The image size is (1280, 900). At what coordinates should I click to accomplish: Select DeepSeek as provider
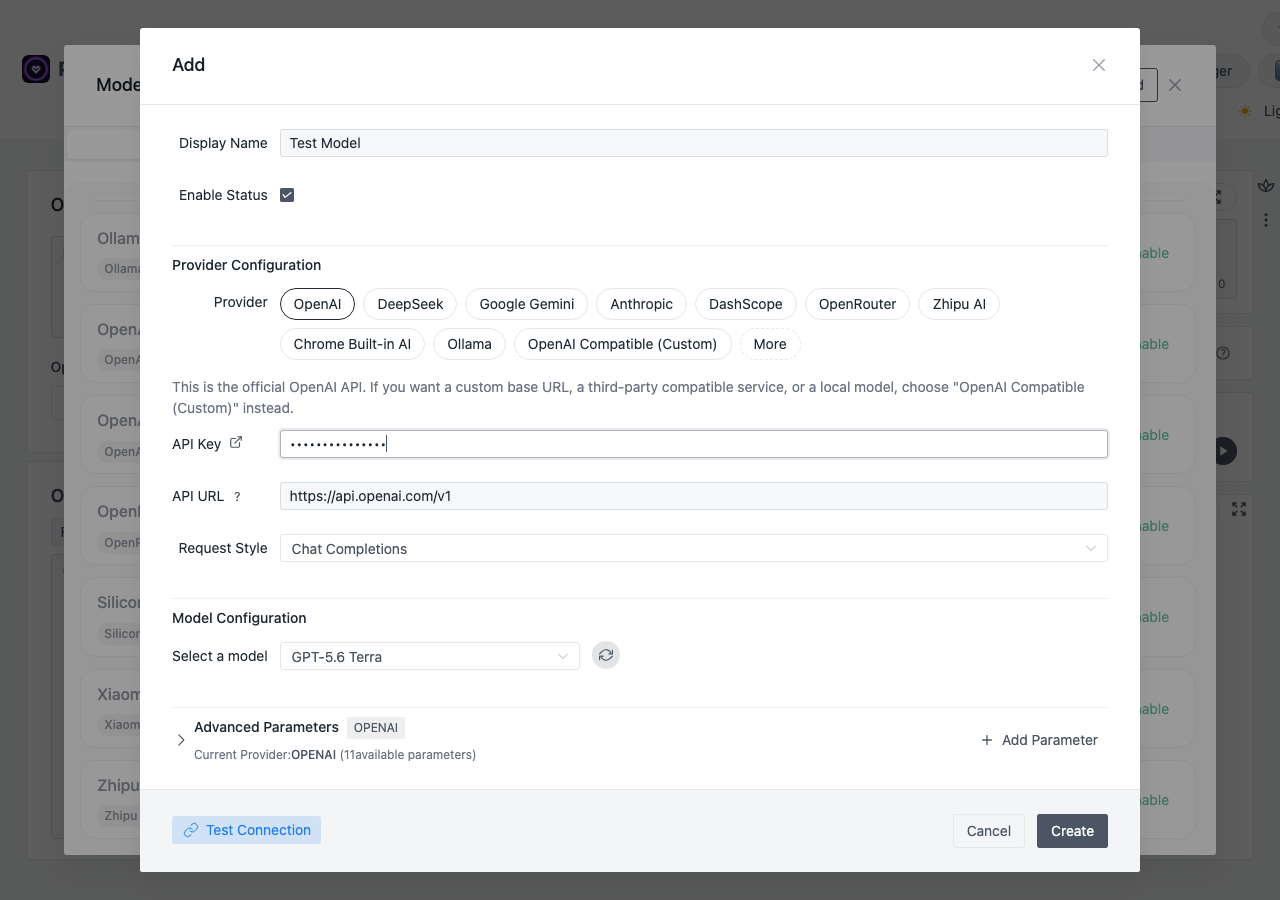pos(410,304)
